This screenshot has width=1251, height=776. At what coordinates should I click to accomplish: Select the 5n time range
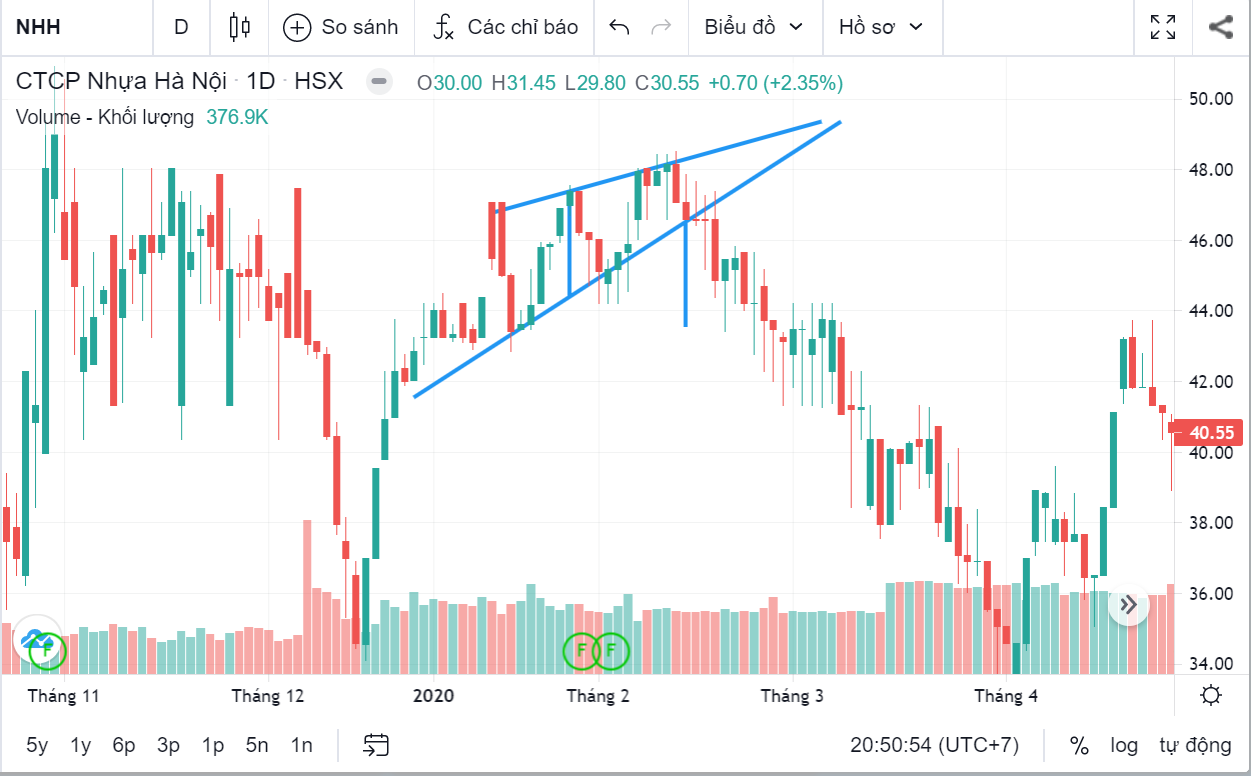(x=257, y=745)
